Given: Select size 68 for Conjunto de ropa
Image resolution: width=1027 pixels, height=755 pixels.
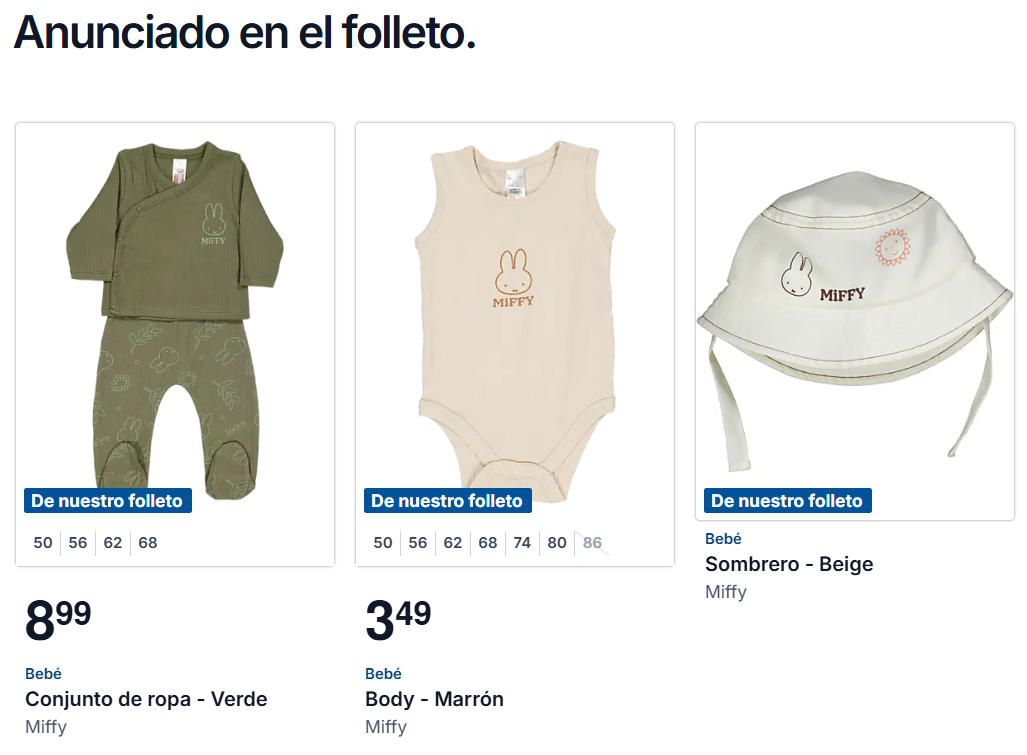Looking at the screenshot, I should pos(147,543).
